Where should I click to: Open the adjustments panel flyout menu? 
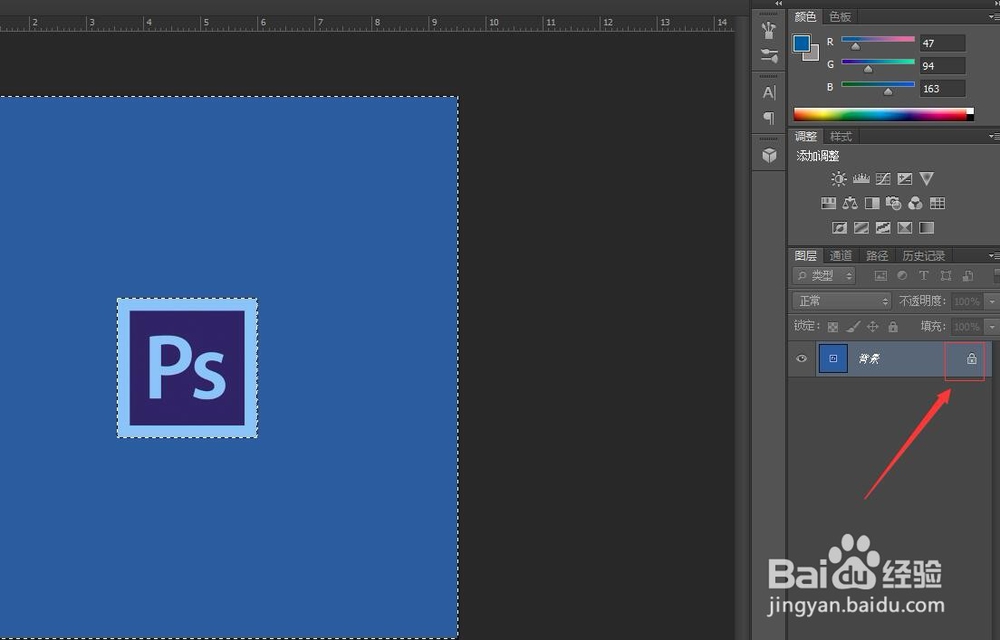click(994, 136)
